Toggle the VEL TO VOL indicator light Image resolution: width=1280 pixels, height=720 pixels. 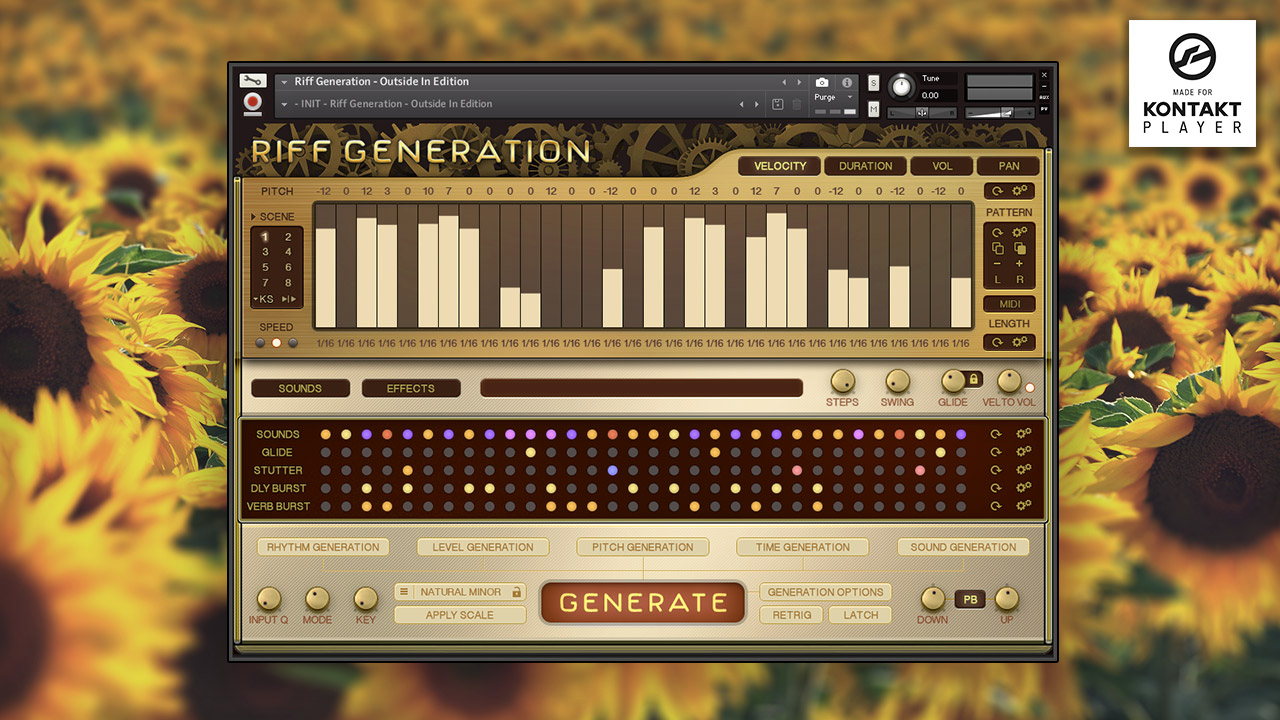(x=1030, y=387)
